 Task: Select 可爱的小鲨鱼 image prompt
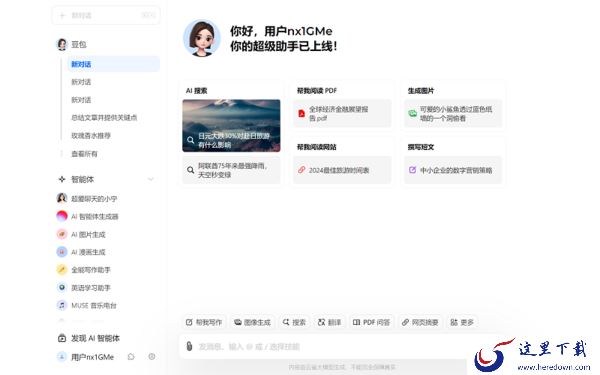453,113
